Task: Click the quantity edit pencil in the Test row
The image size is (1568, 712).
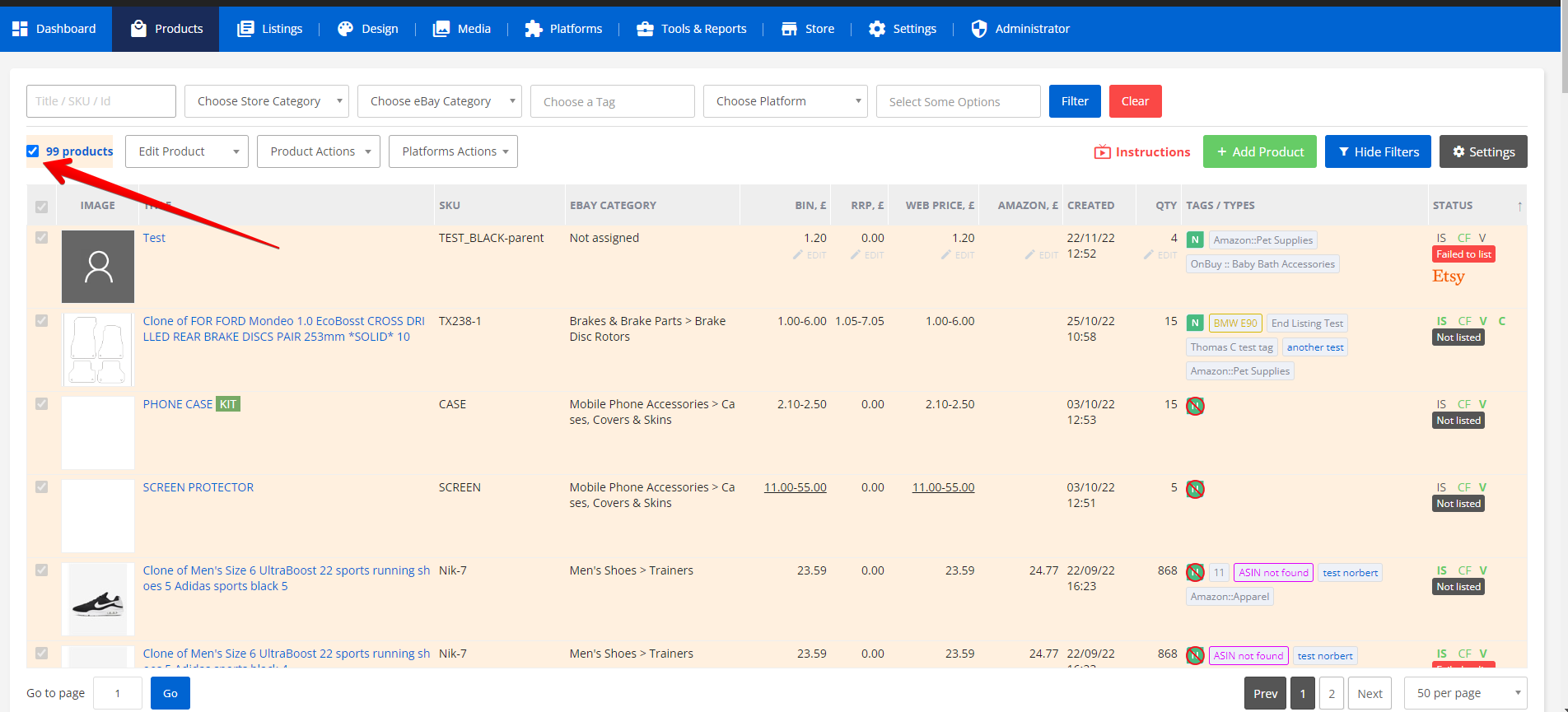Action: (1149, 255)
